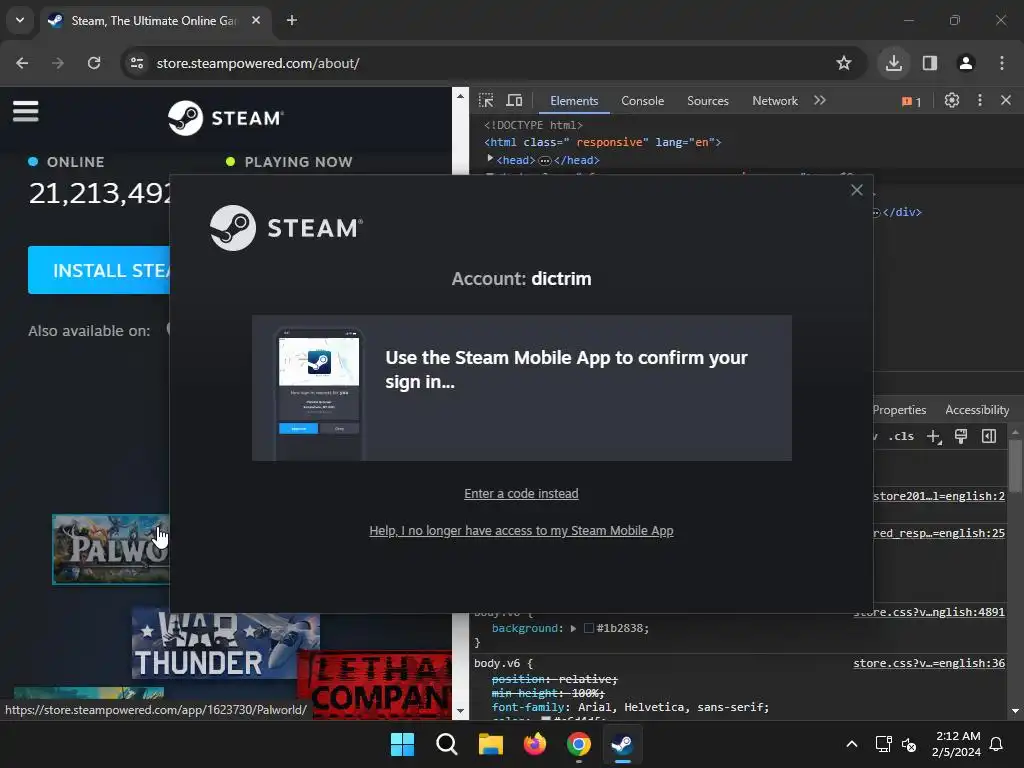1024x768 pixels.
Task: Open the Lethal Company game thumbnail
Action: click(x=374, y=684)
